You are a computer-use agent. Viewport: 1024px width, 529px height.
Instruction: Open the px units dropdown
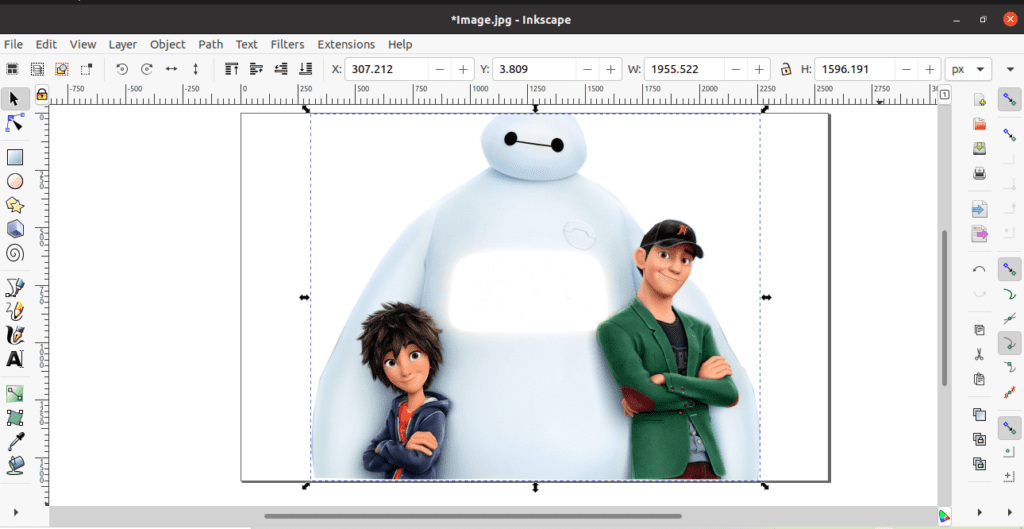[968, 69]
